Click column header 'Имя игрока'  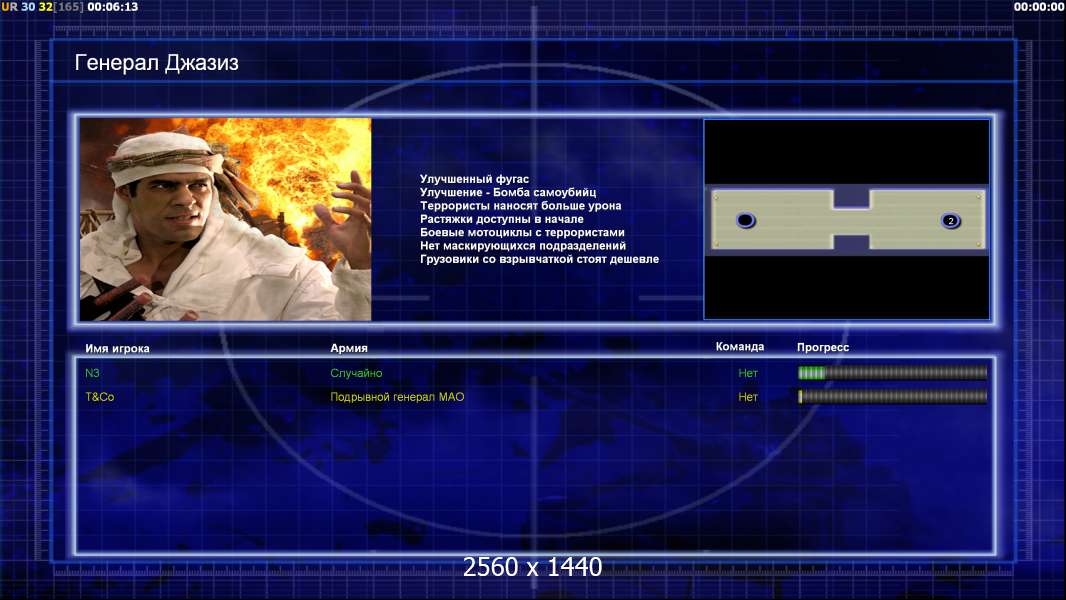(117, 349)
